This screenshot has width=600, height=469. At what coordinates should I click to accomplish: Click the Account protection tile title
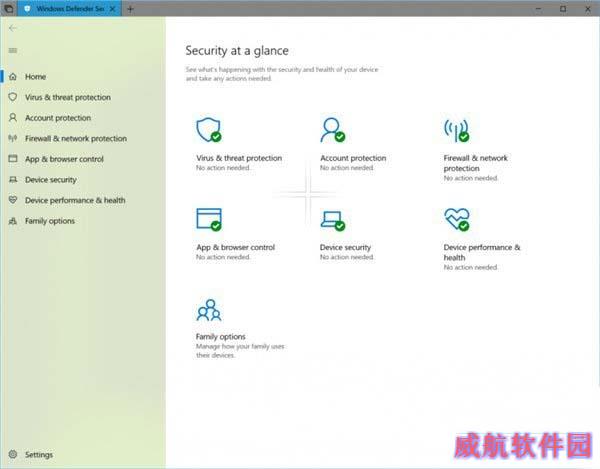(353, 158)
